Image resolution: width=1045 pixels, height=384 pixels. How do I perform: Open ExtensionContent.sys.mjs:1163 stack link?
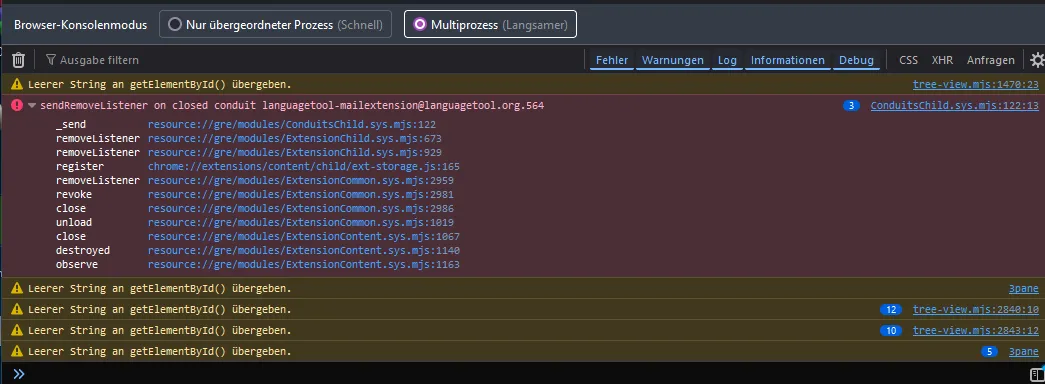[304, 265]
